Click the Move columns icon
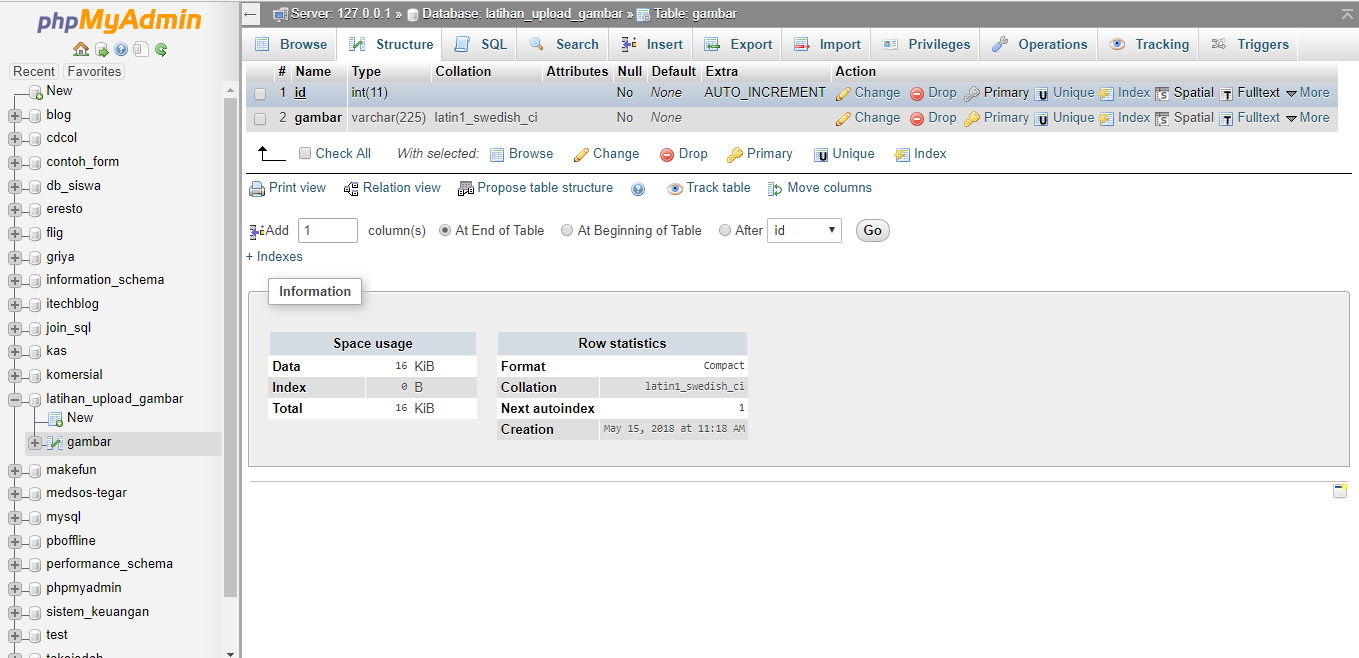The height and width of the screenshot is (658, 1359). click(x=775, y=188)
